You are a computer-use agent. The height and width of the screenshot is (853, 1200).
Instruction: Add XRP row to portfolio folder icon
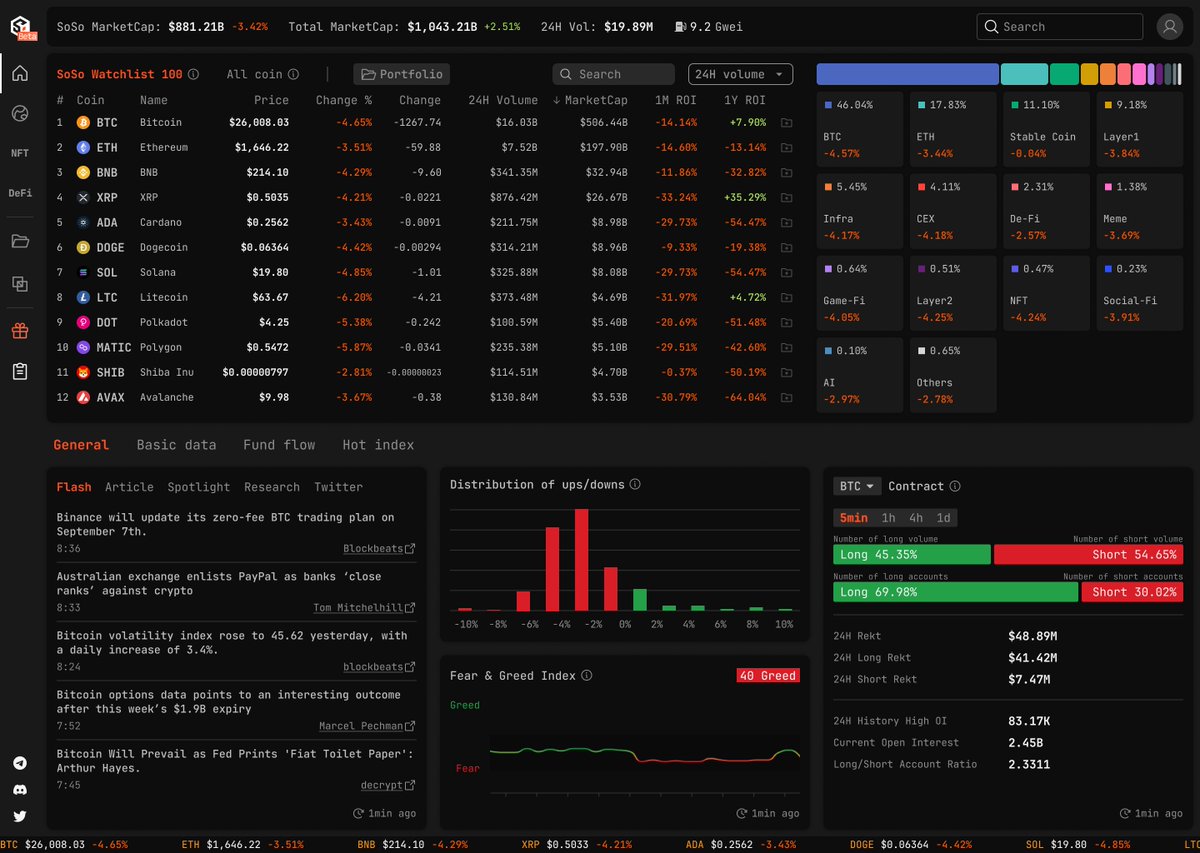point(786,197)
